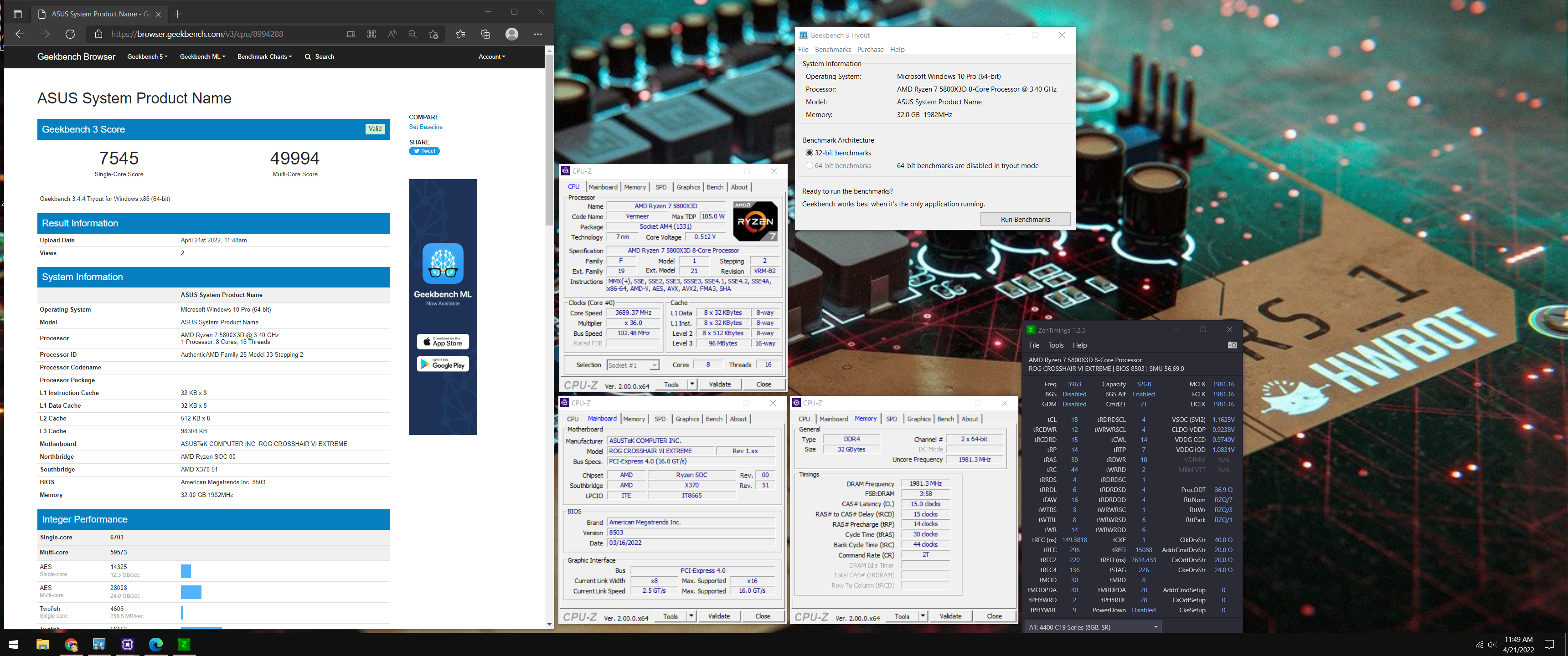Open the Account dropdown menu
1568x656 pixels.
tap(492, 56)
